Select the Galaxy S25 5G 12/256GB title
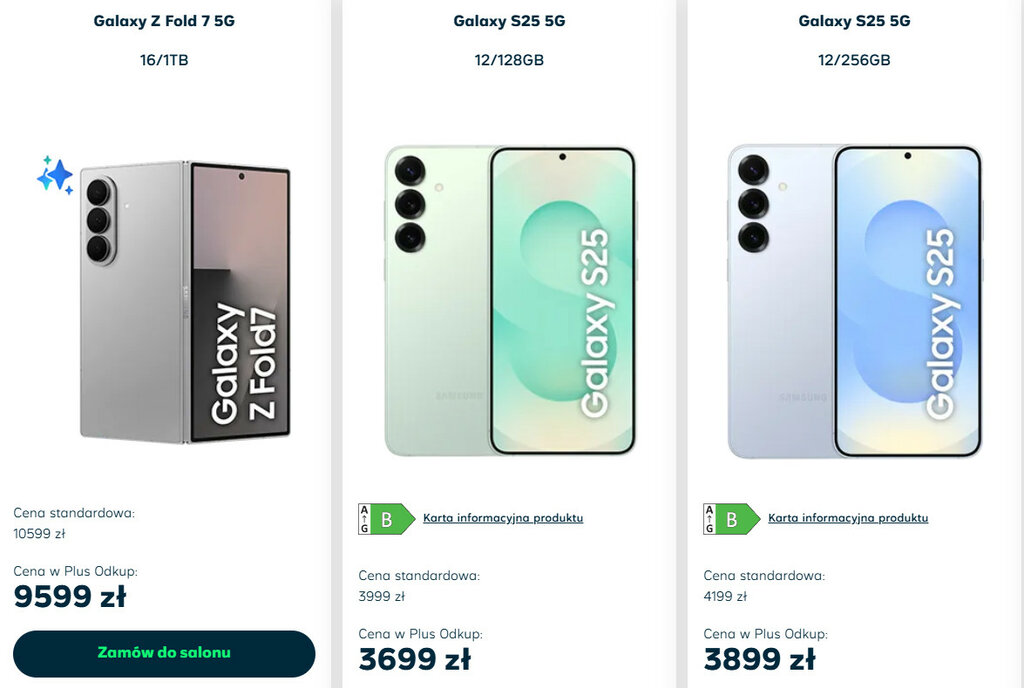Viewport: 1024px width, 688px height. pos(854,21)
